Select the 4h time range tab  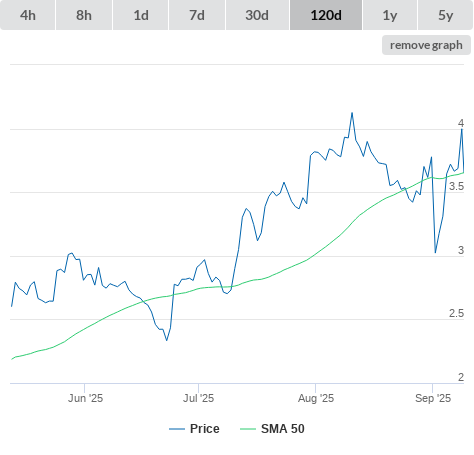click(28, 15)
